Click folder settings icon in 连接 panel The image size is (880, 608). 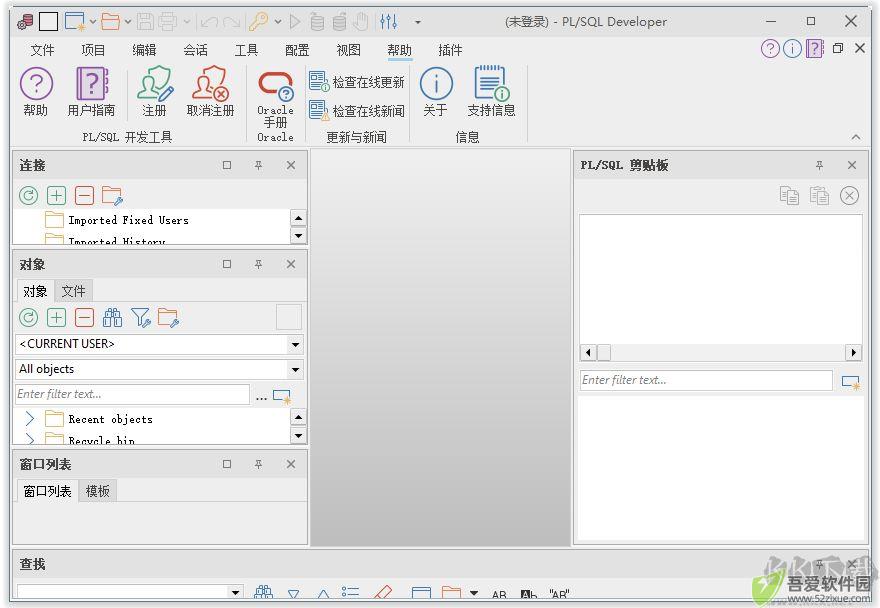112,196
